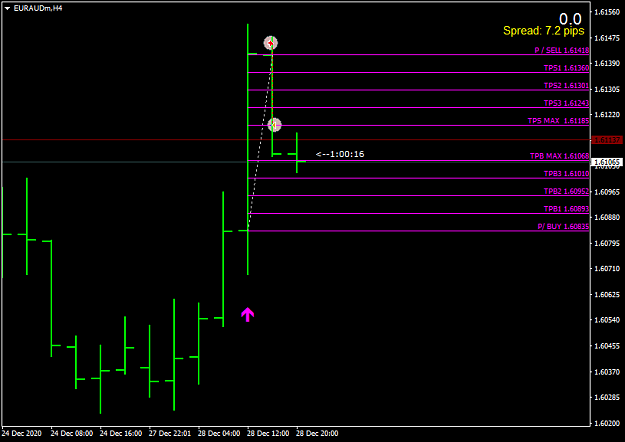Click the 1.61560 price scale value
625x442 pixels.
(x=607, y=12)
